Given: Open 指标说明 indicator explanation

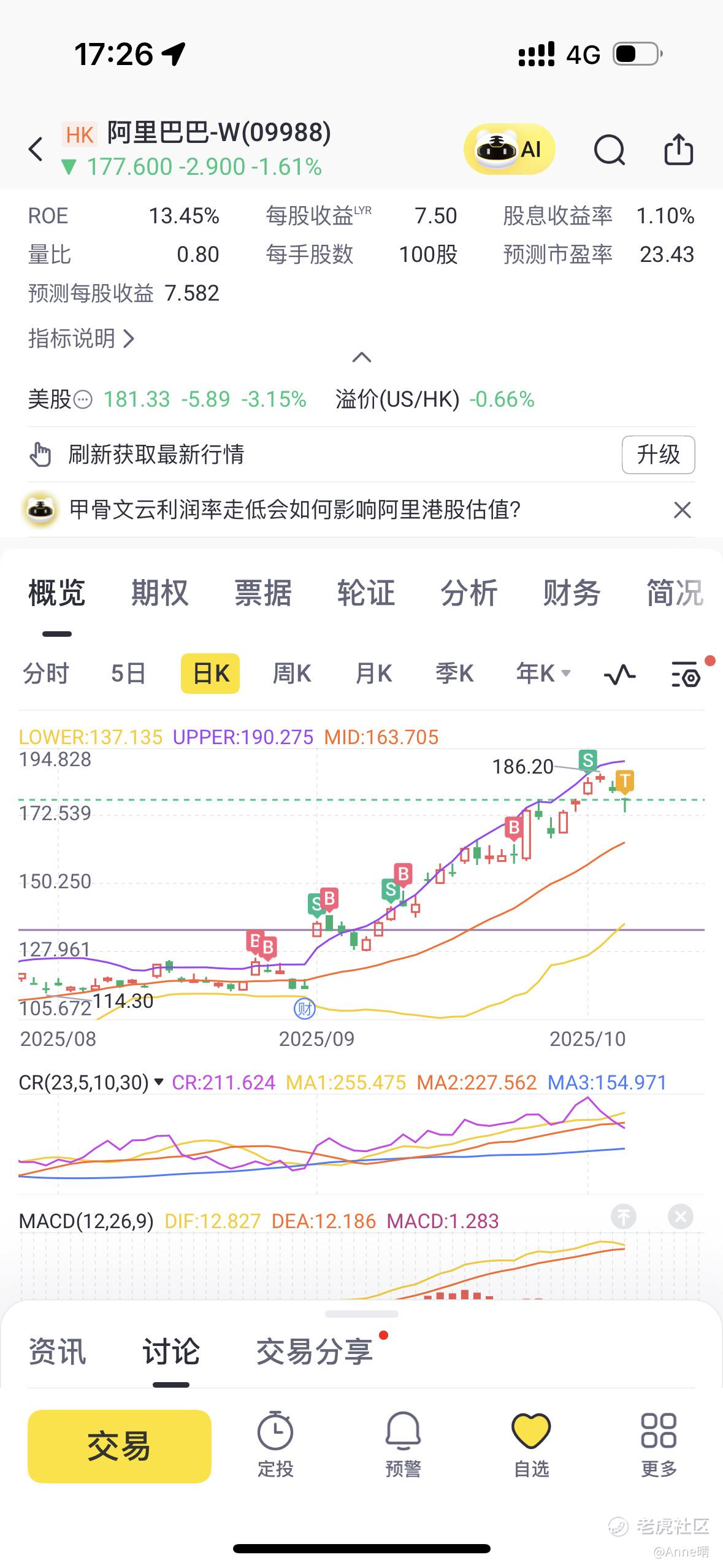Looking at the screenshot, I should 81,338.
